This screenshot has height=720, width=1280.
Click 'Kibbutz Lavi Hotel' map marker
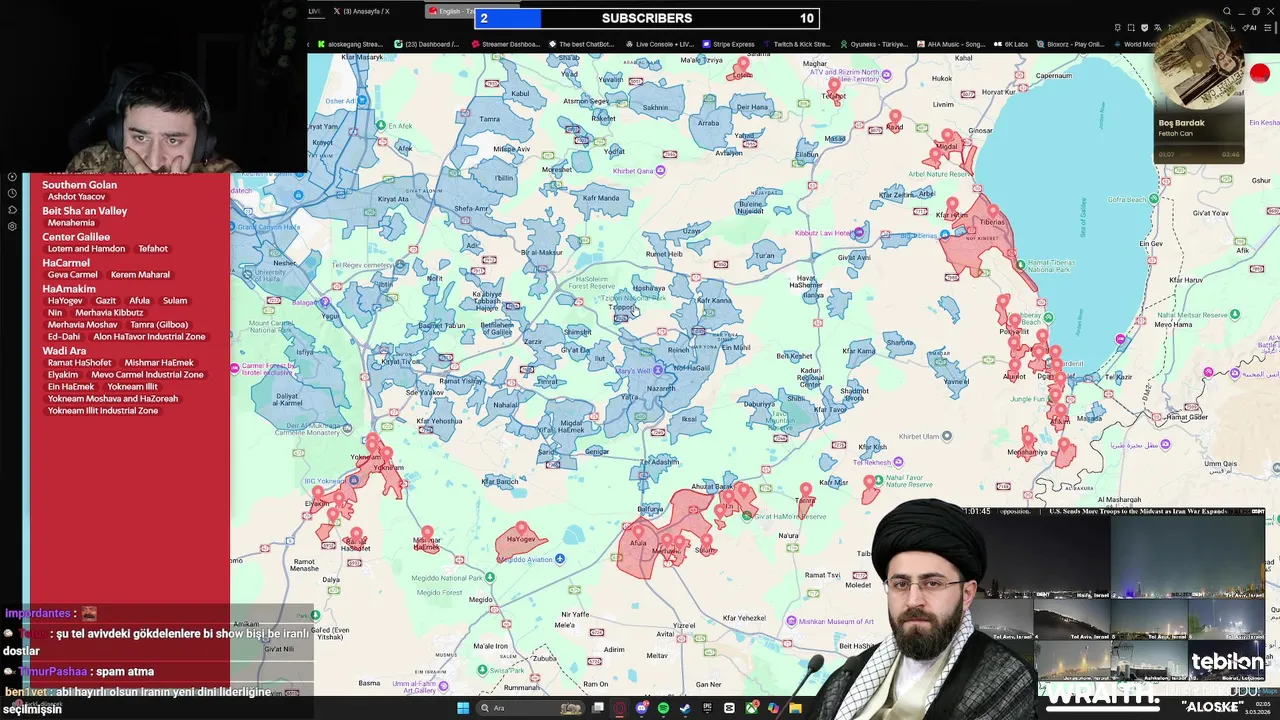coord(858,233)
